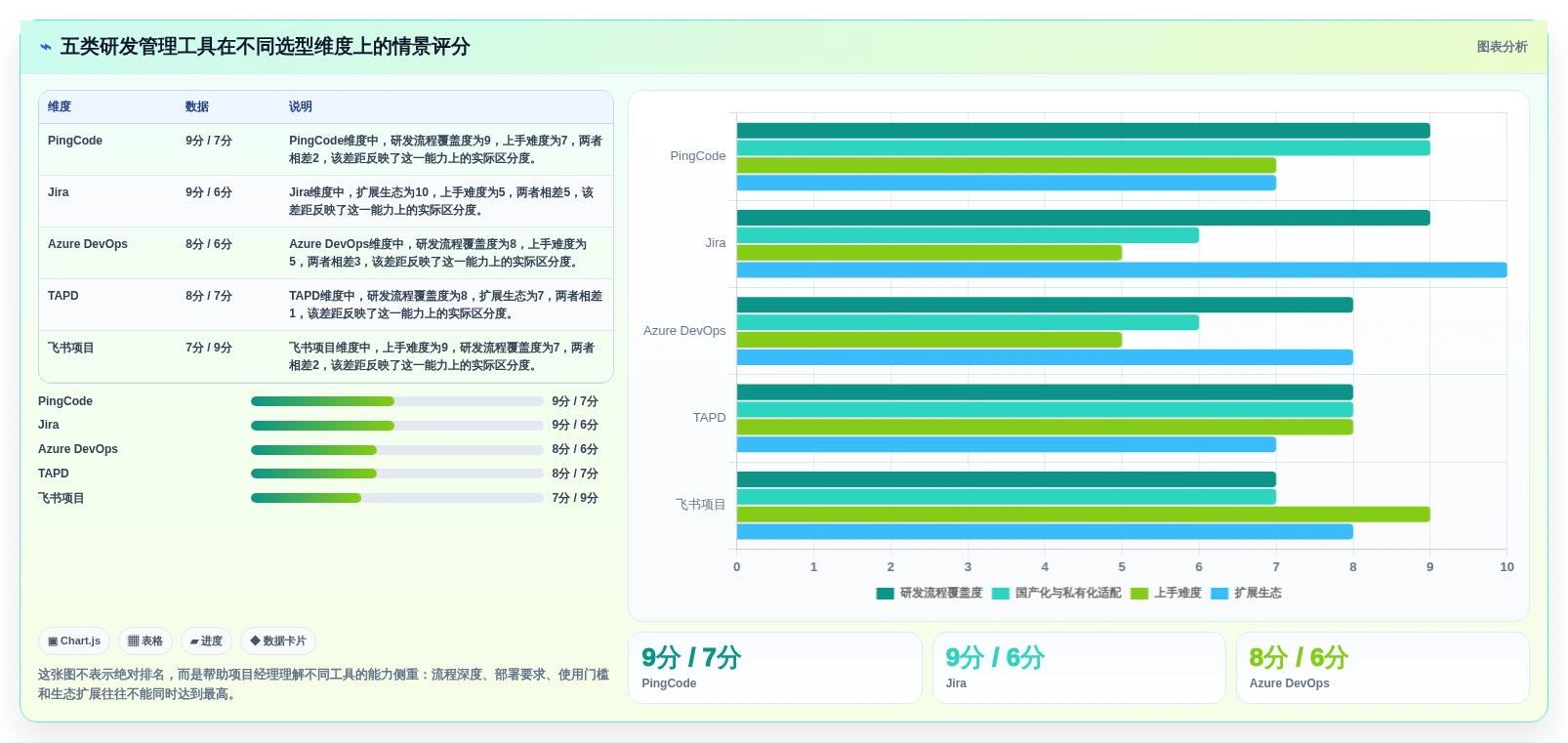This screenshot has height=743, width=1568.
Task: Click the 数据 column header
Action: pyautogui.click(x=197, y=107)
